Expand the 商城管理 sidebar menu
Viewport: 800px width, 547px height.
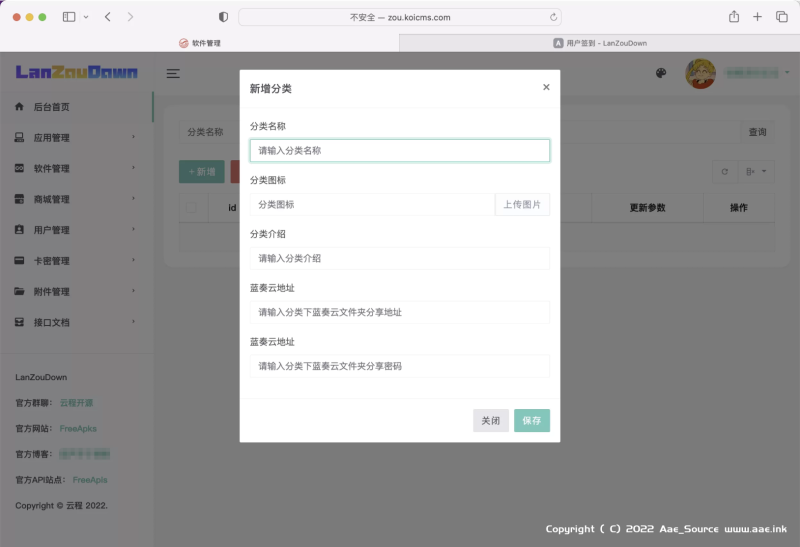(x=76, y=199)
